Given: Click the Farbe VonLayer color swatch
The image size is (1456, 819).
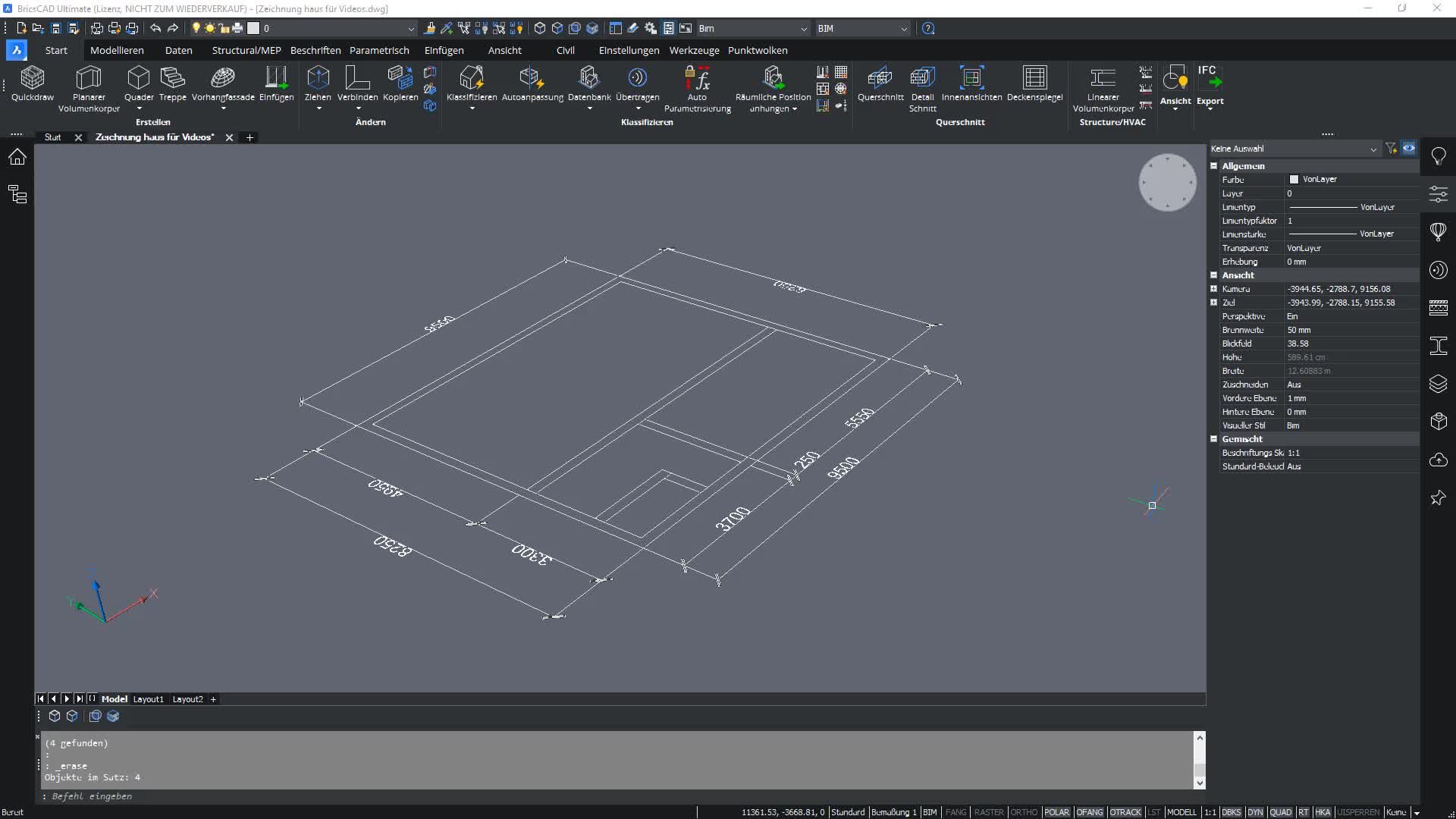Looking at the screenshot, I should pyautogui.click(x=1294, y=180).
